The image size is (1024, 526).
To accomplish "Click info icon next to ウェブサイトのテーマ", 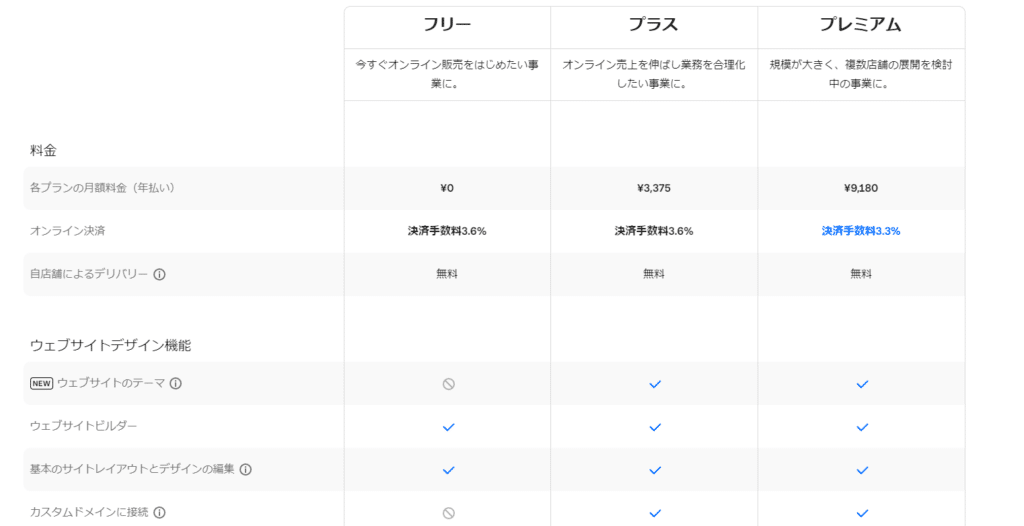I will 176,383.
